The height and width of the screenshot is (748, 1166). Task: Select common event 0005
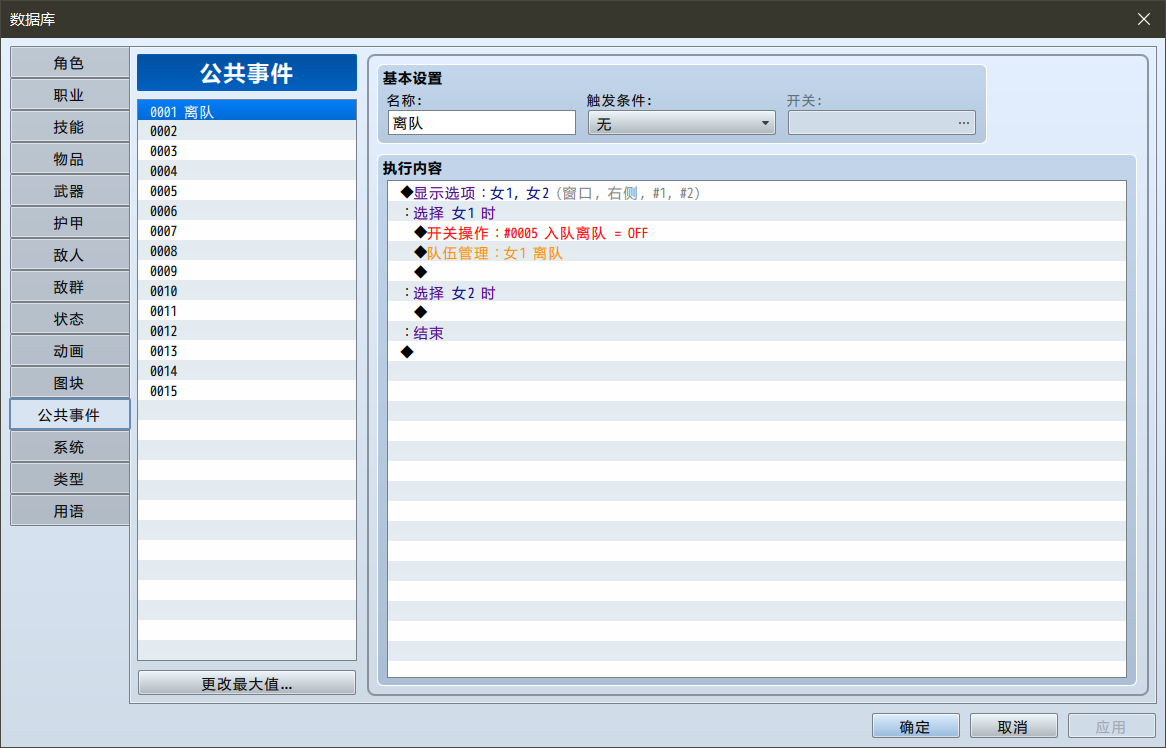tap(247, 191)
